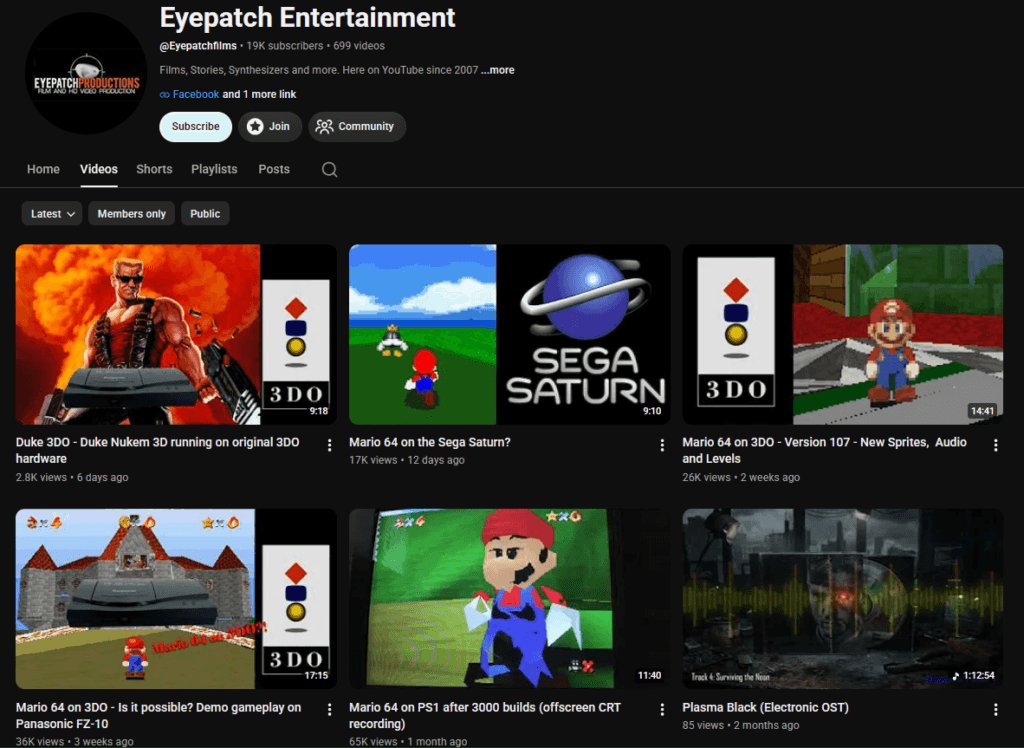1024x748 pixels.
Task: Open the Shorts tab
Action: [x=154, y=169]
